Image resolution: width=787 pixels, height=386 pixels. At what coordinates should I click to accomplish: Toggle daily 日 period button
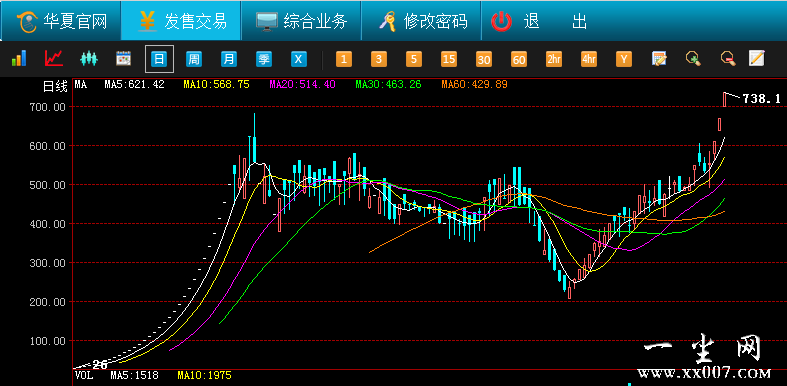pyautogui.click(x=159, y=59)
